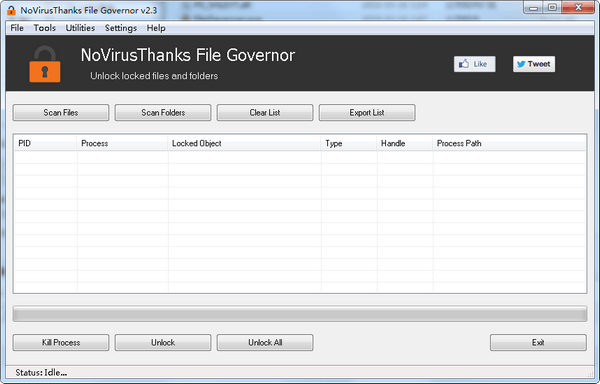Click the Scan Files button
The width and height of the screenshot is (600, 384).
[x=61, y=112]
